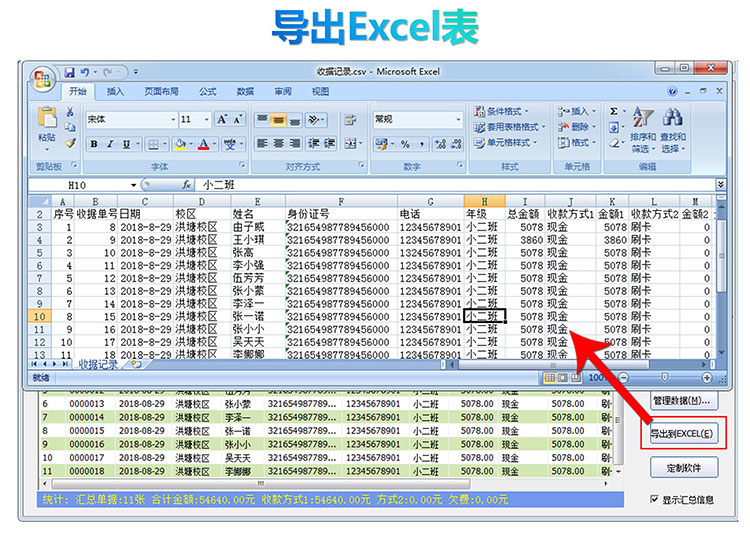The height and width of the screenshot is (552, 750).
Task: Increase indent icon
Action: (330, 143)
